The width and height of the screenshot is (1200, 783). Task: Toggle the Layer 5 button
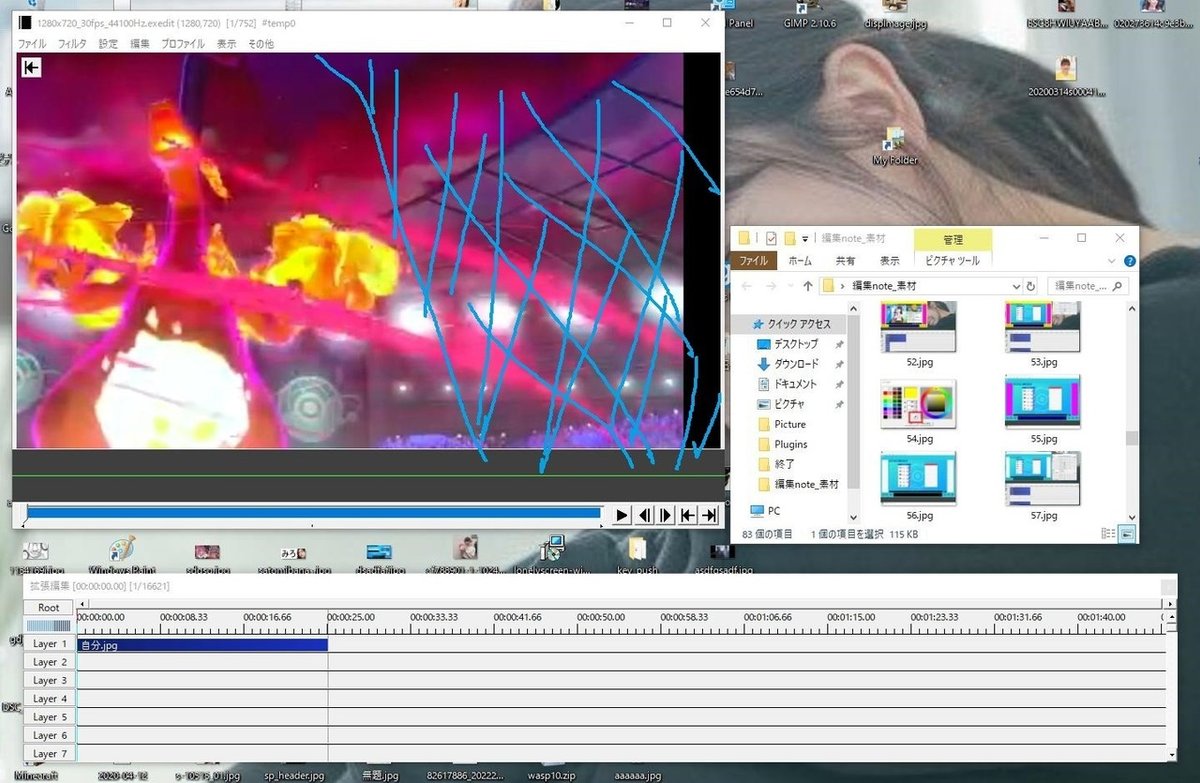49,717
